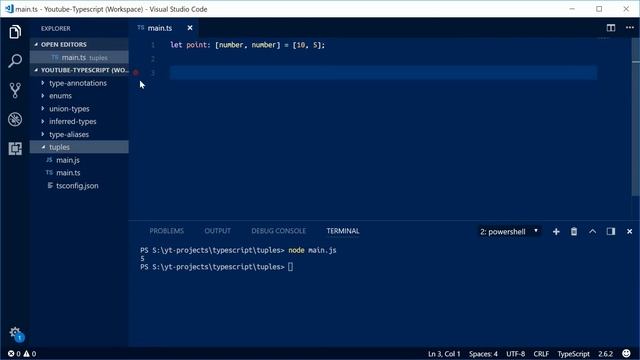Switch to the Debug Console tab
The image size is (640, 360).
[x=279, y=231]
